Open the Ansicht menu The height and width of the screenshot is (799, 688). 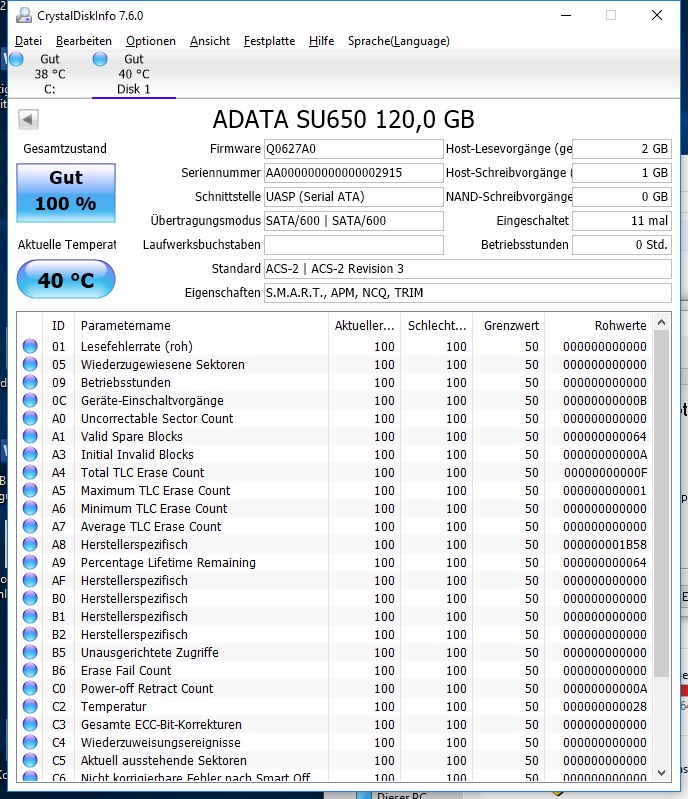pyautogui.click(x=210, y=41)
